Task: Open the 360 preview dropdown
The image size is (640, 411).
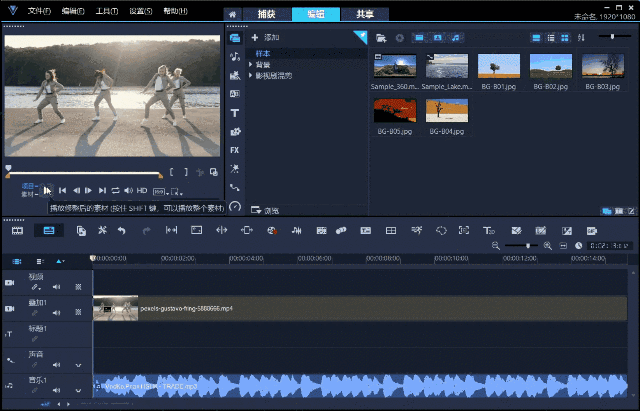Action: pos(160,191)
